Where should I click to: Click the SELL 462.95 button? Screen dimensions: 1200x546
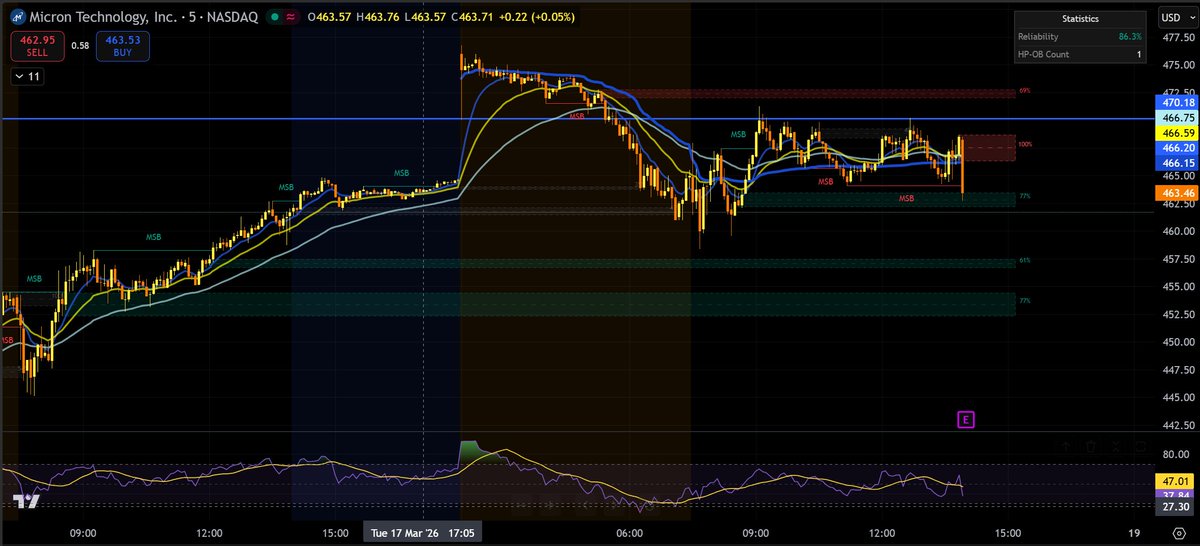pos(37,46)
